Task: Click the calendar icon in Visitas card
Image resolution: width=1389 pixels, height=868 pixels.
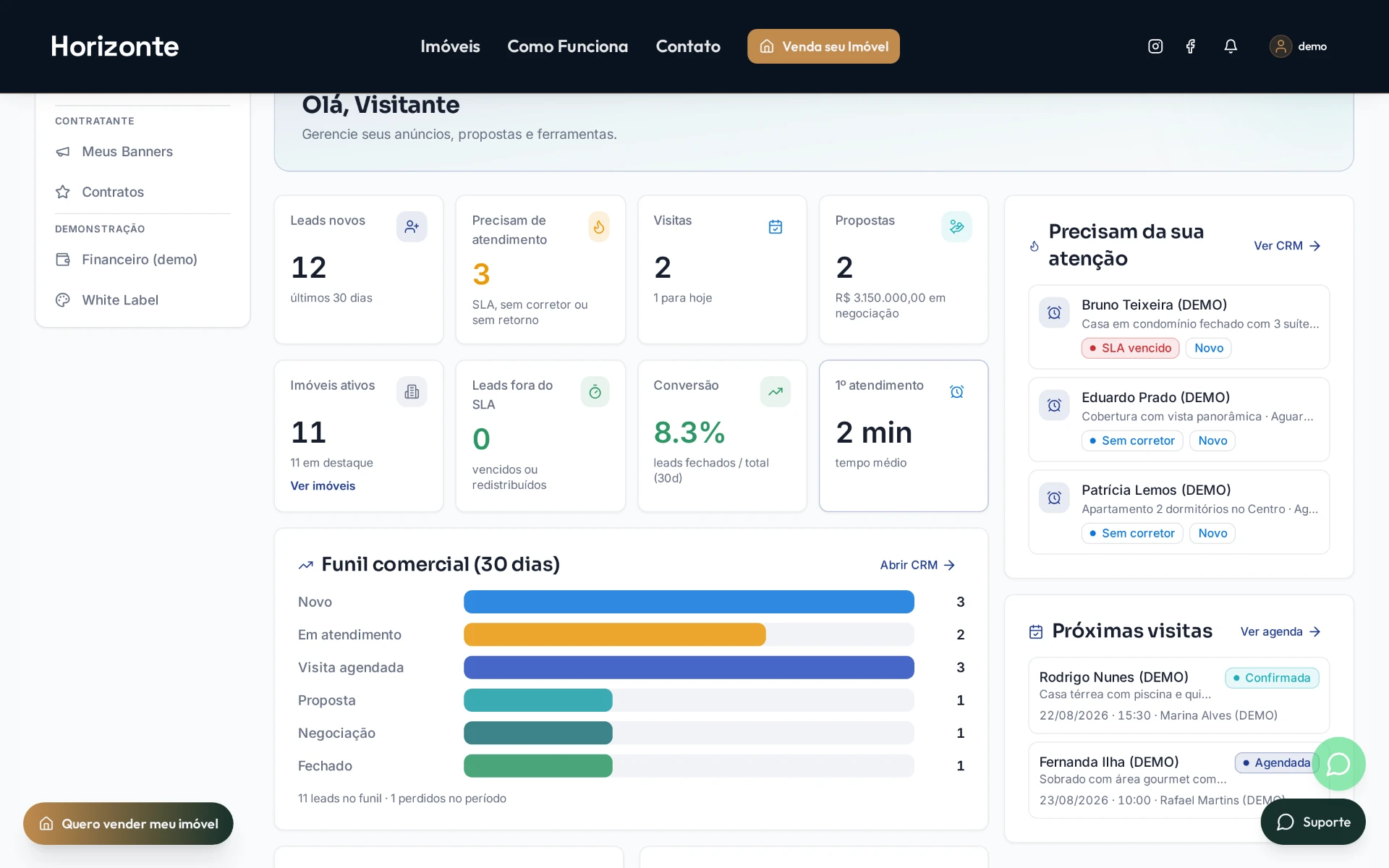Action: [x=775, y=227]
